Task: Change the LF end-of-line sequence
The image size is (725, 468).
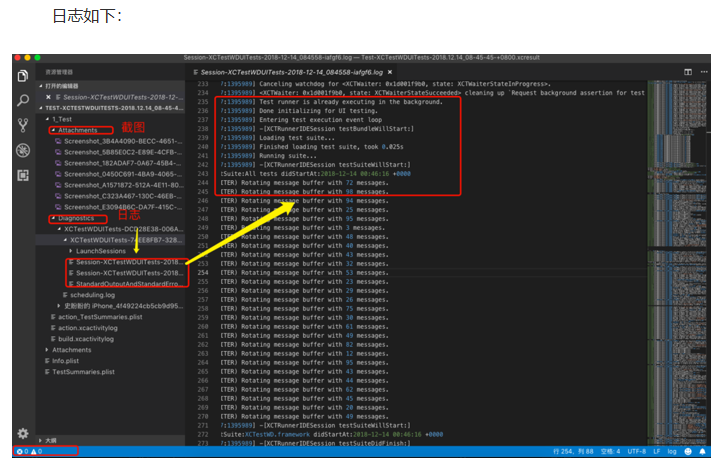Action: point(657,451)
